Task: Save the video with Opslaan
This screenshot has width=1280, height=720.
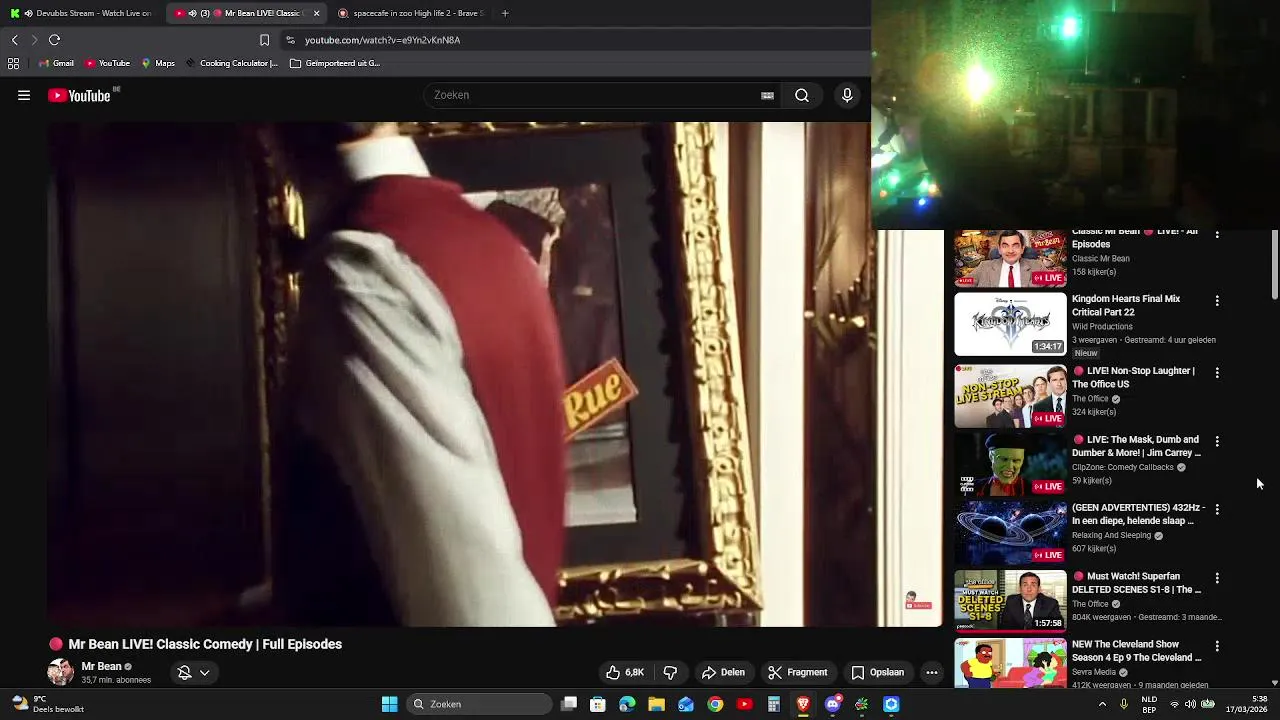Action: click(x=878, y=672)
